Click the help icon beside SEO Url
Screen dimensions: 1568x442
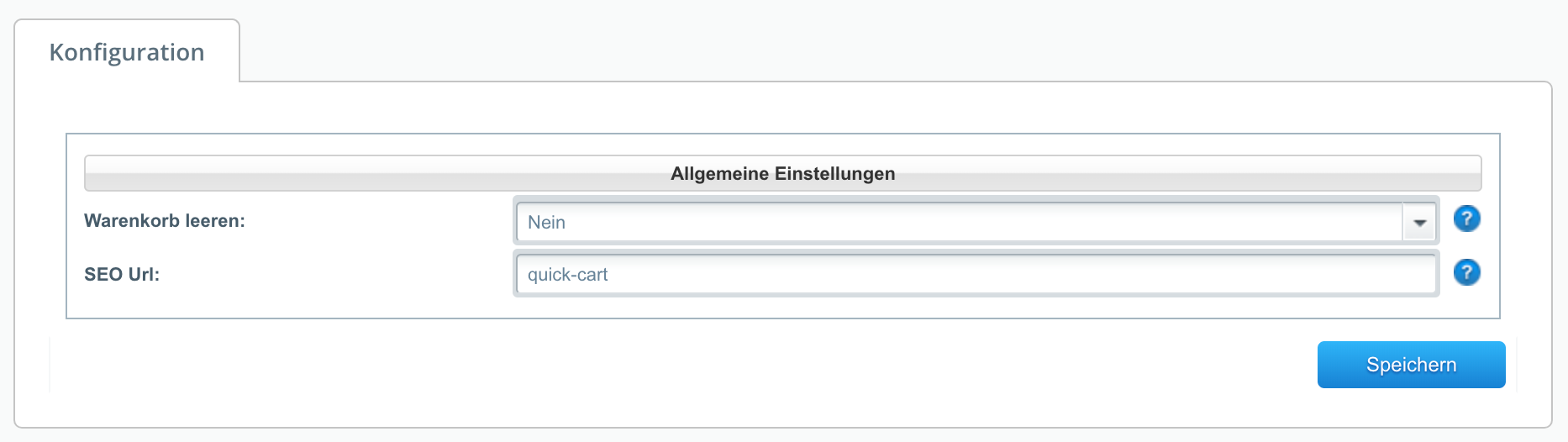pyautogui.click(x=1466, y=272)
